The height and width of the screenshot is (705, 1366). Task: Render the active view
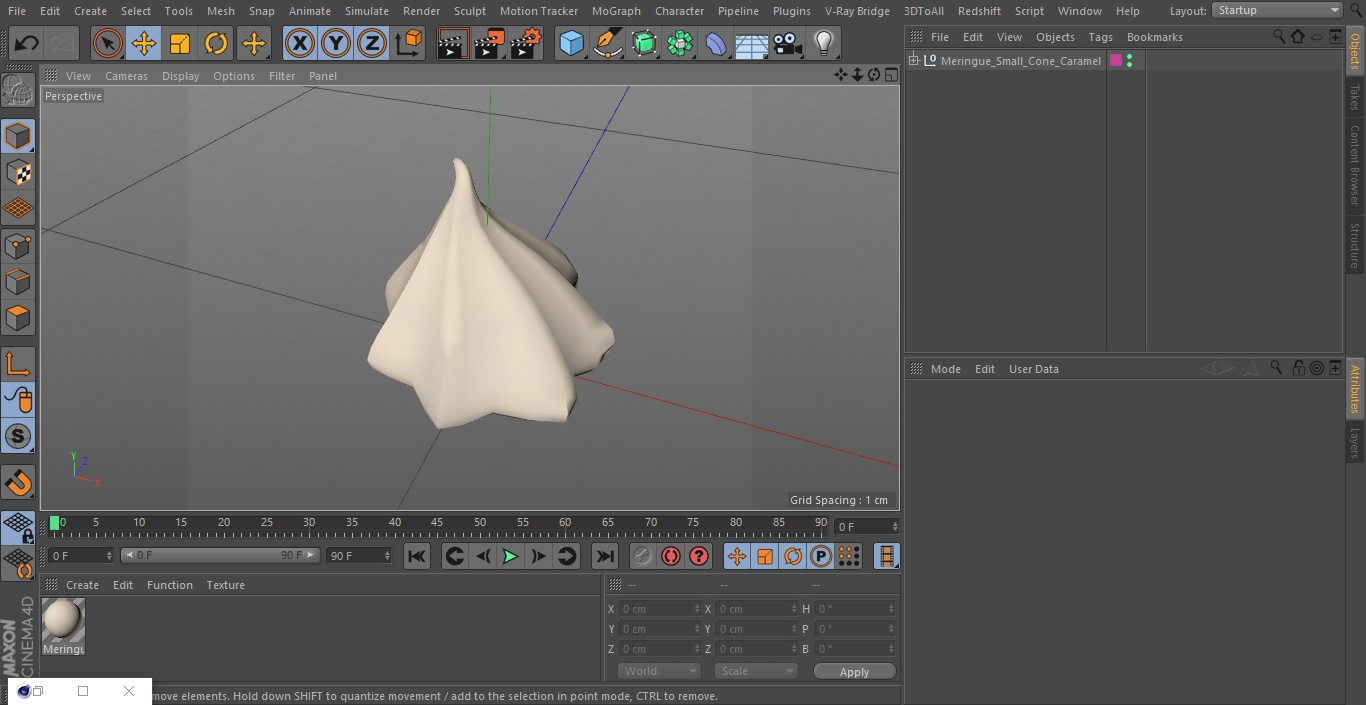point(453,44)
